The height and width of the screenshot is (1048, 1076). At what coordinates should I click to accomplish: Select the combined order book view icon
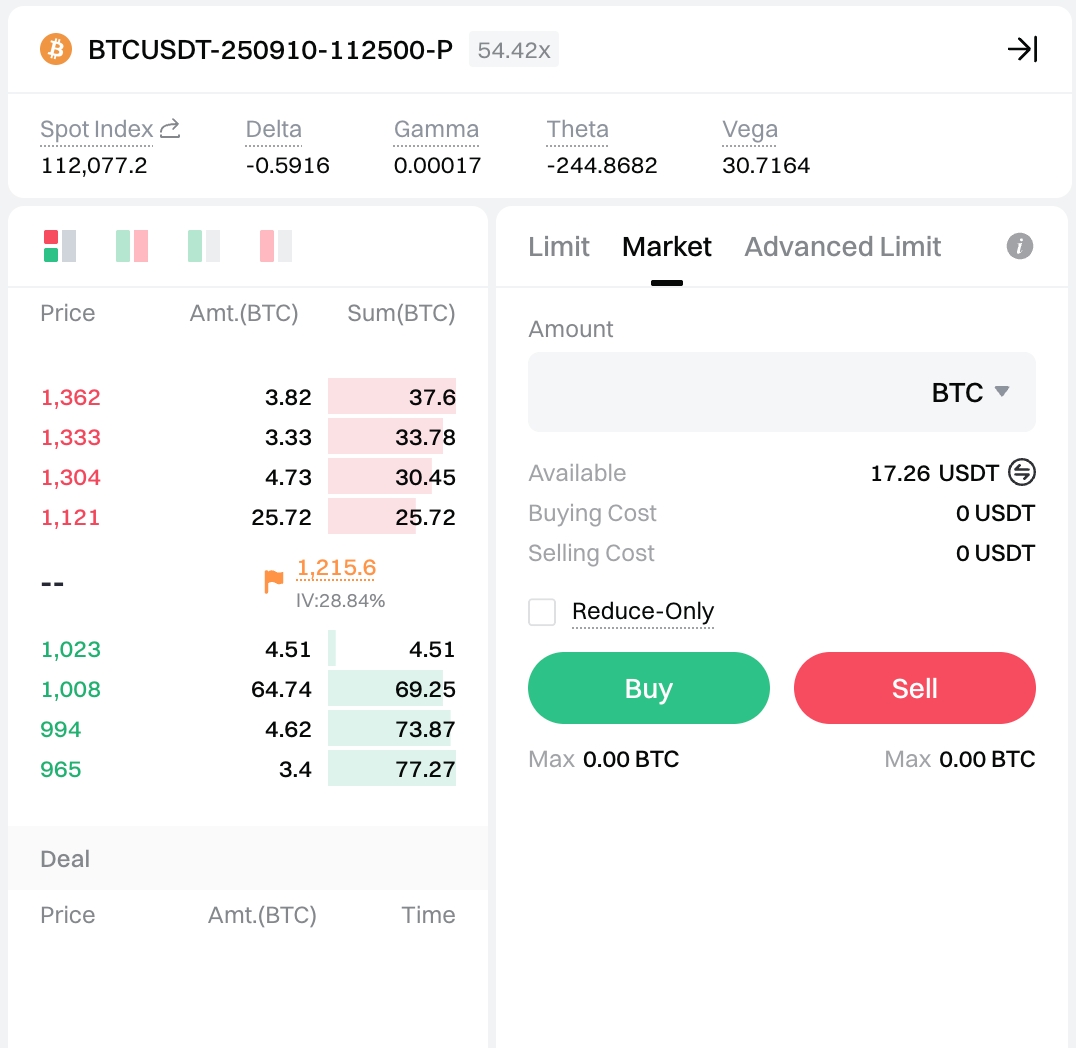60,246
